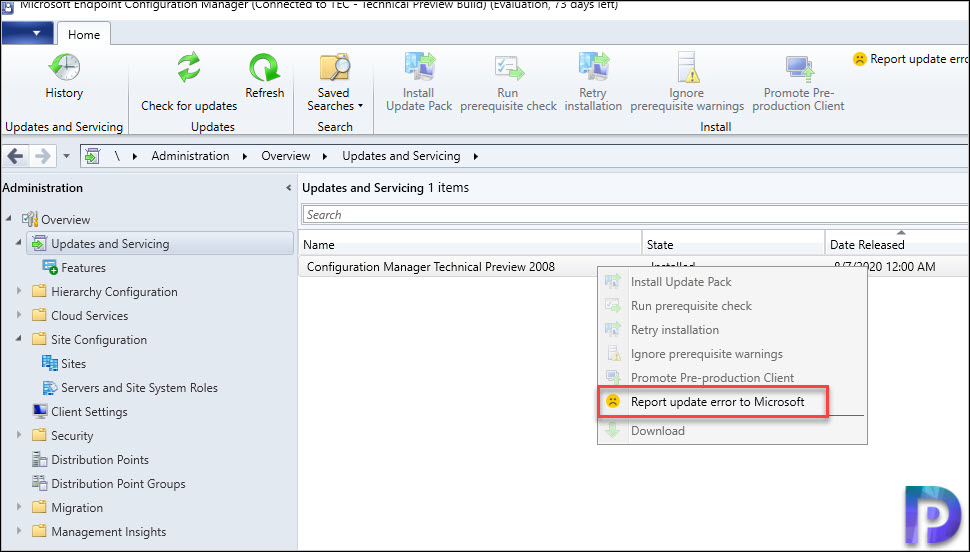Viewport: 970px width, 552px height.
Task: Collapse Site Configuration folder
Action: 19,339
